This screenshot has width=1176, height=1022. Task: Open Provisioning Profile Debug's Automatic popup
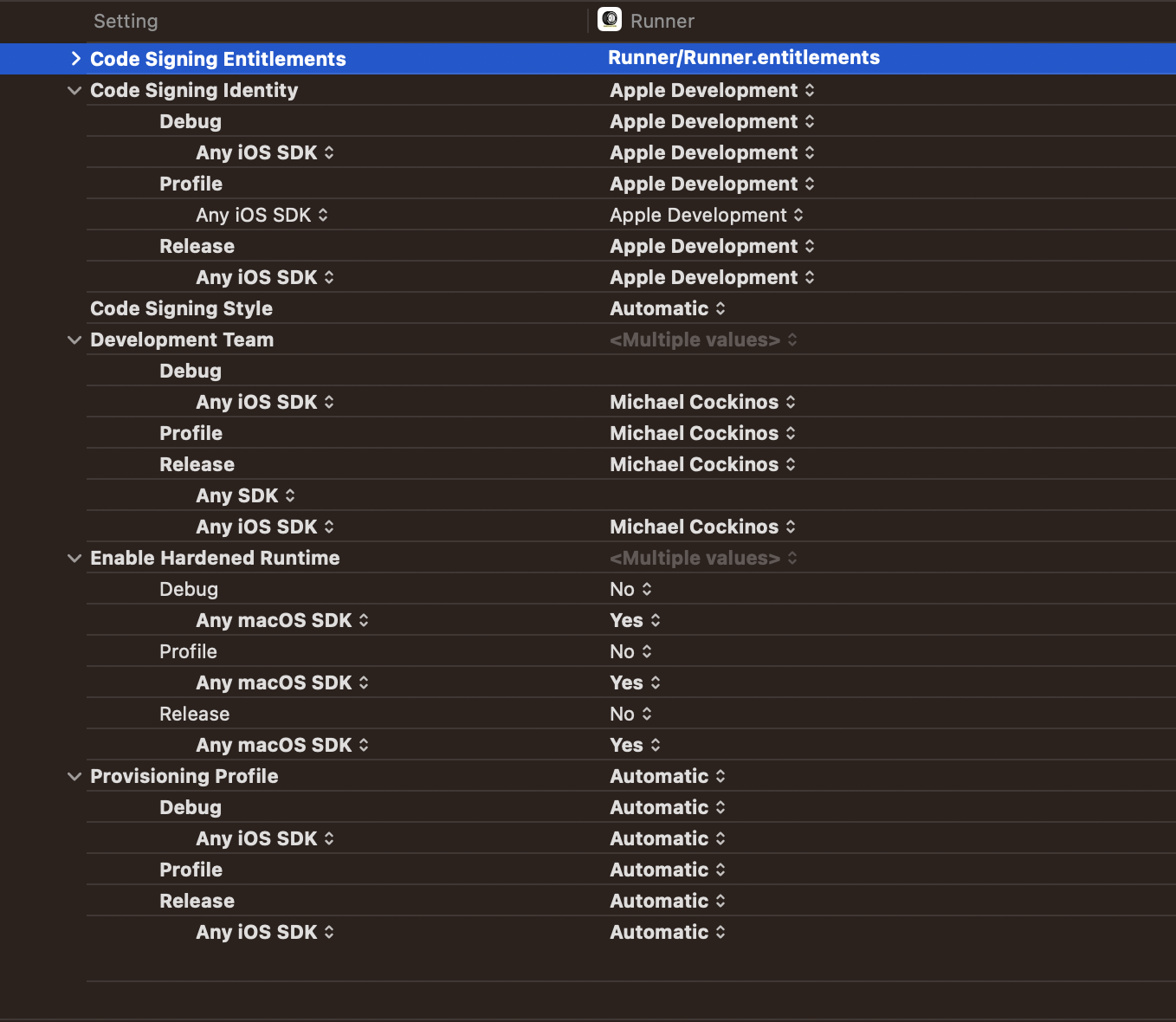tap(667, 807)
